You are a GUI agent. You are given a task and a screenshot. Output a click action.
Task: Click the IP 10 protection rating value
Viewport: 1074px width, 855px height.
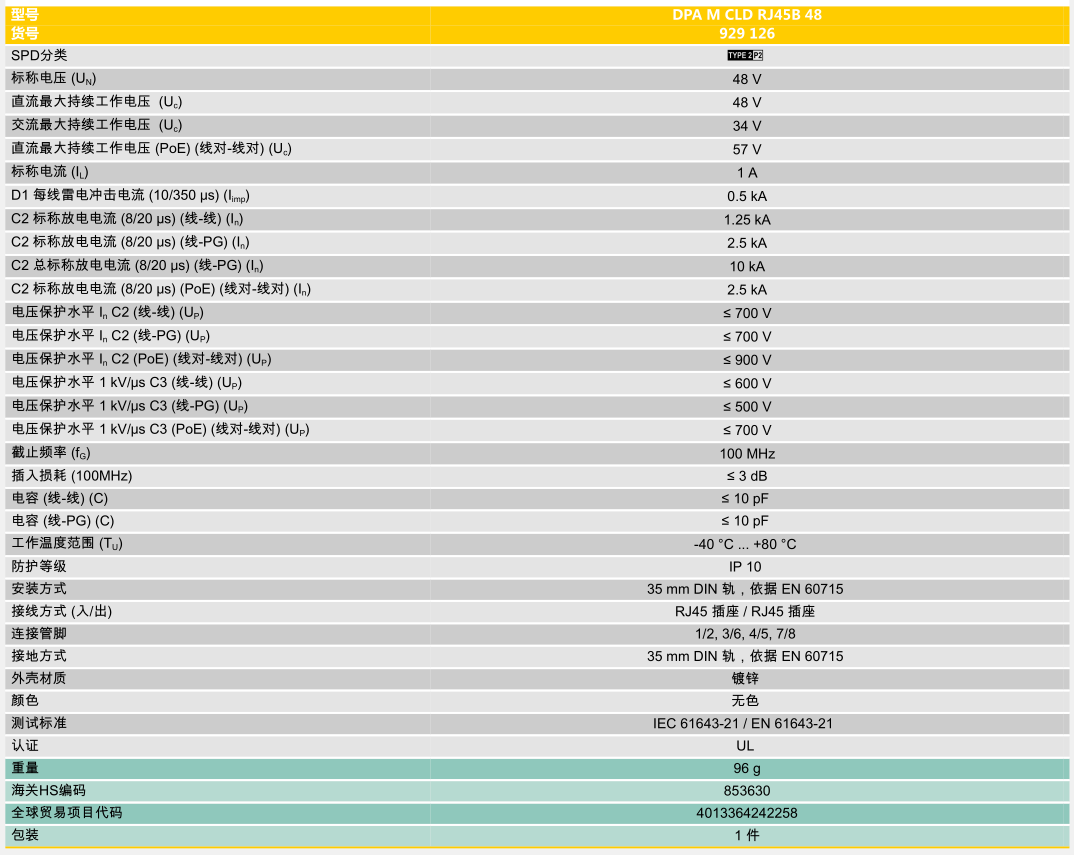746,566
